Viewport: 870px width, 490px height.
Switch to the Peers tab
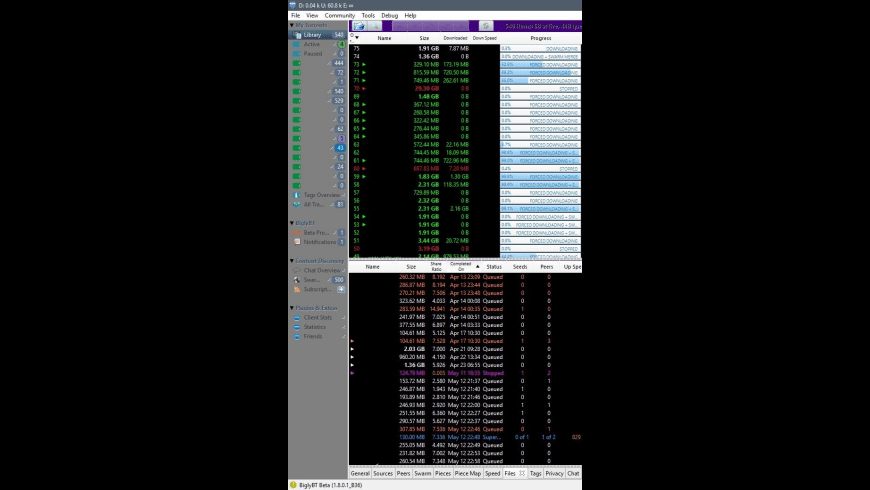403,473
